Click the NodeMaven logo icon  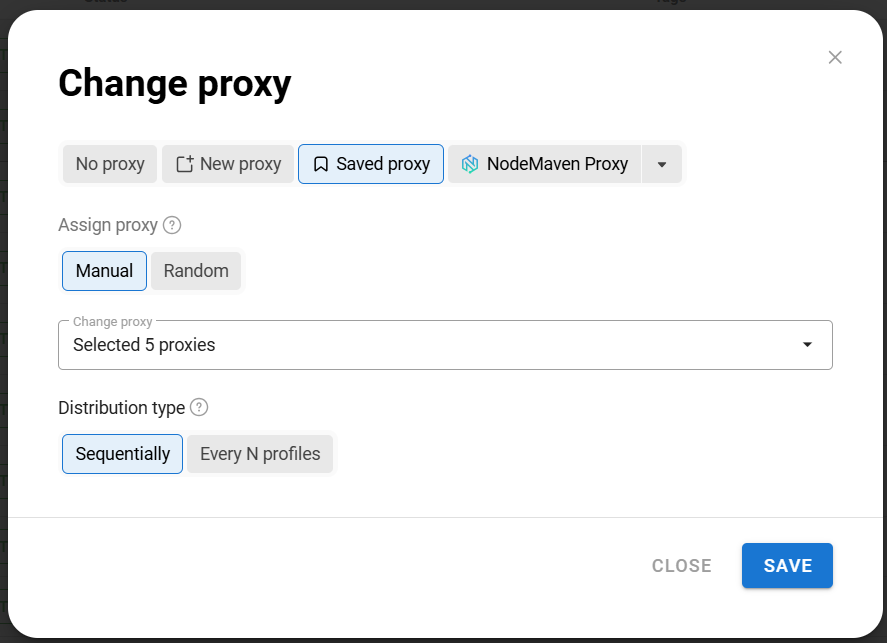coord(470,164)
